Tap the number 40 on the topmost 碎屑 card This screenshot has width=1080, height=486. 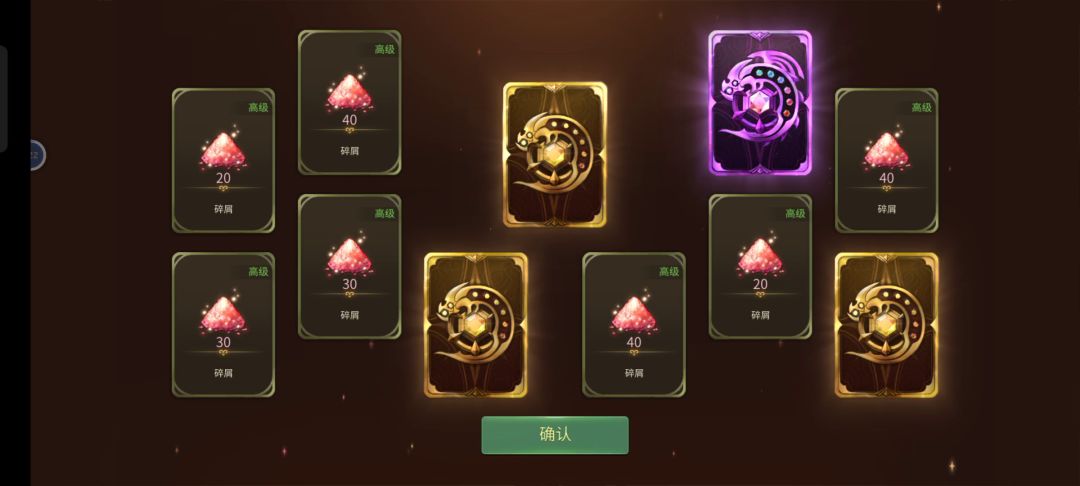[349, 120]
